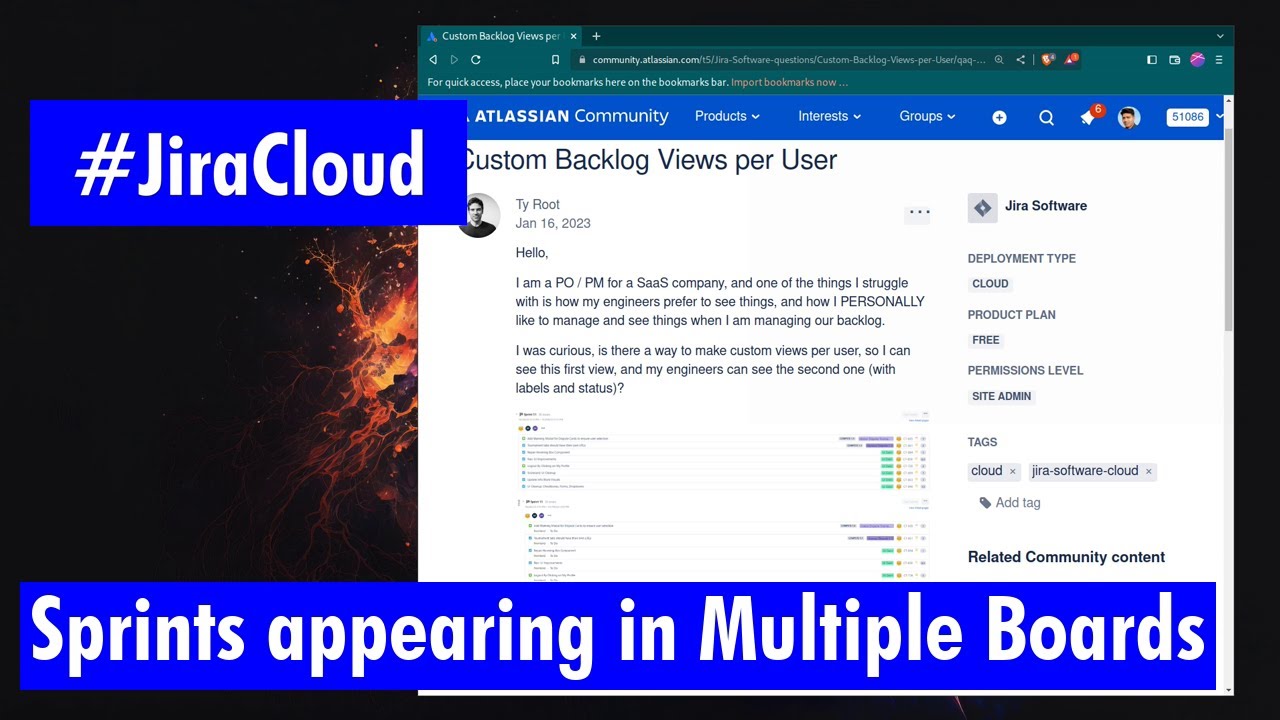Screen dimensions: 1280x720
Task: Open Ty Root's profile avatar
Action: point(478,215)
